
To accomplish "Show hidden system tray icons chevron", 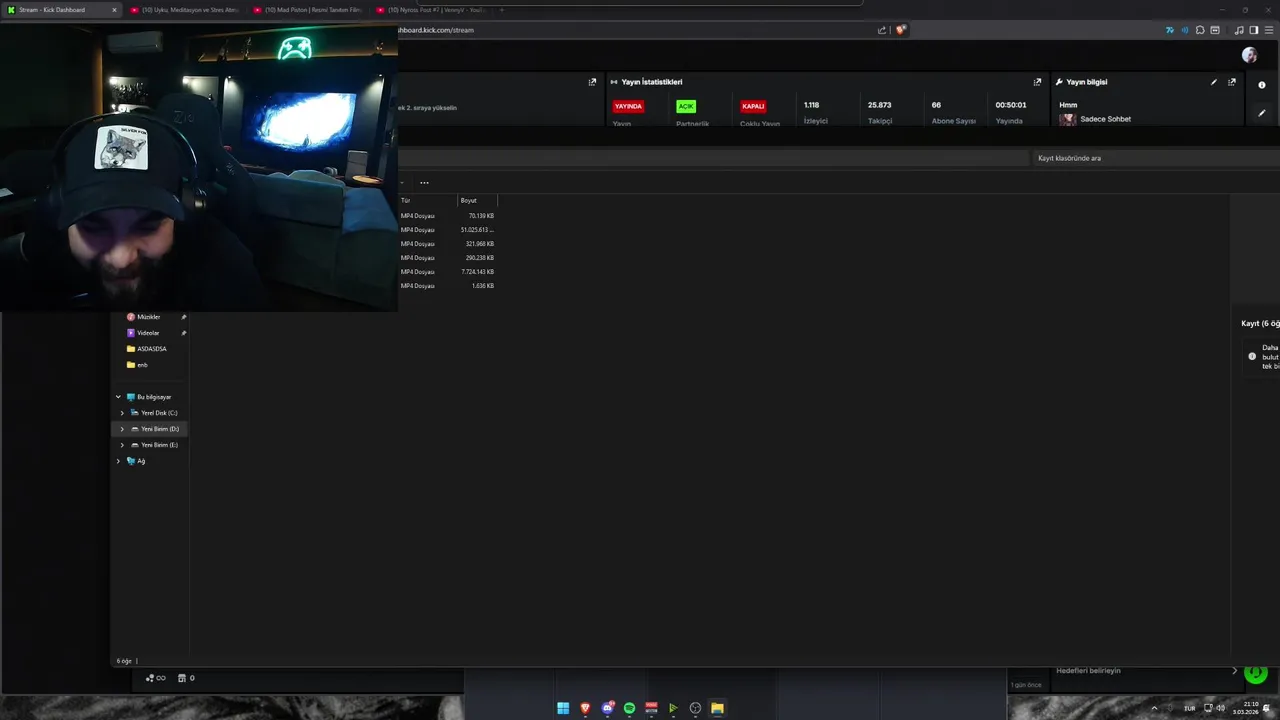I will coord(1155,708).
